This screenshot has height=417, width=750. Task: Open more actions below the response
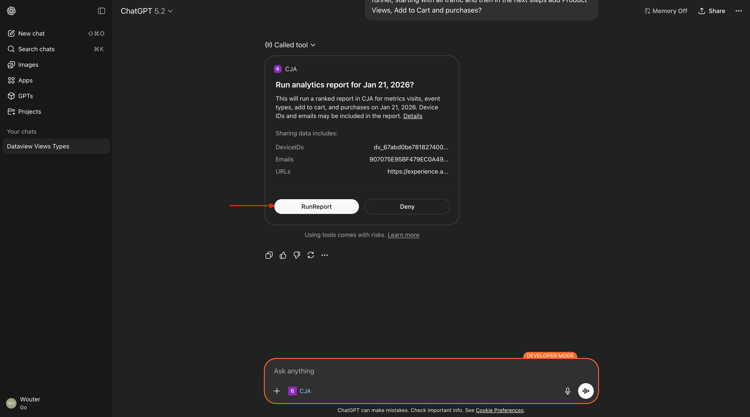tap(325, 255)
